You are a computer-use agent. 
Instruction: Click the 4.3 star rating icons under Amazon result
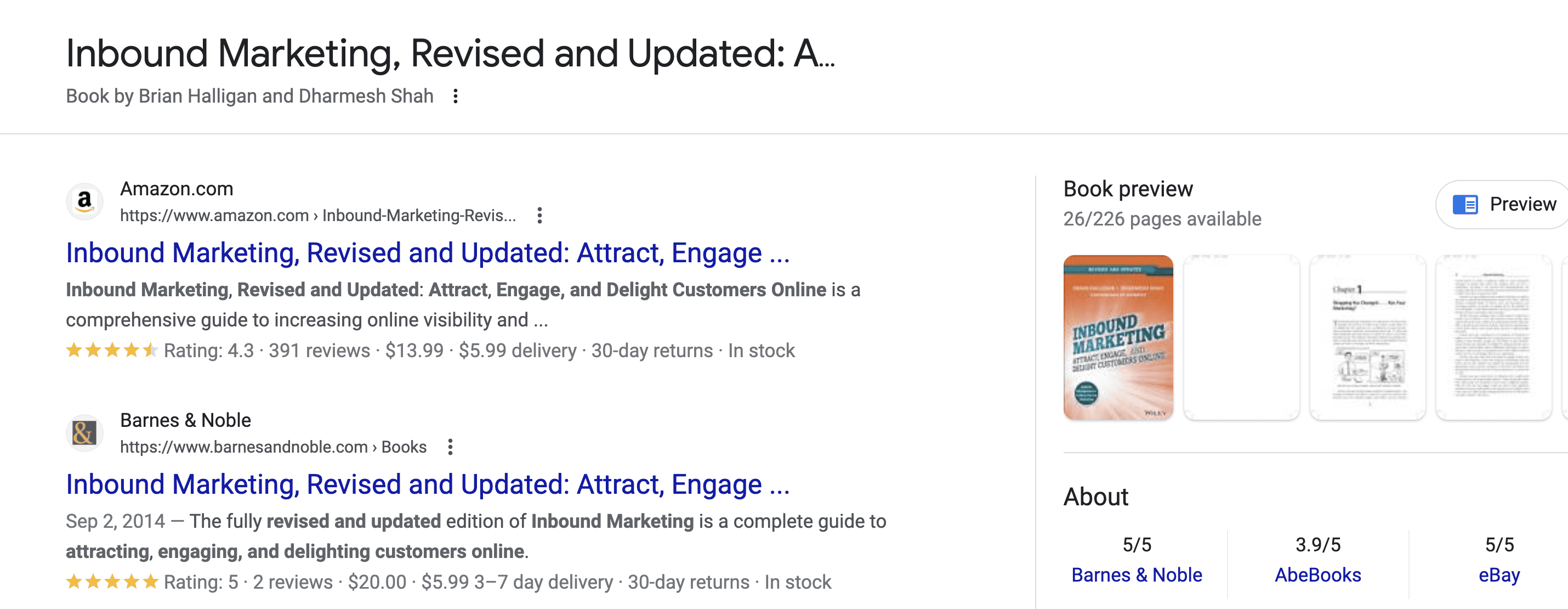[111, 350]
